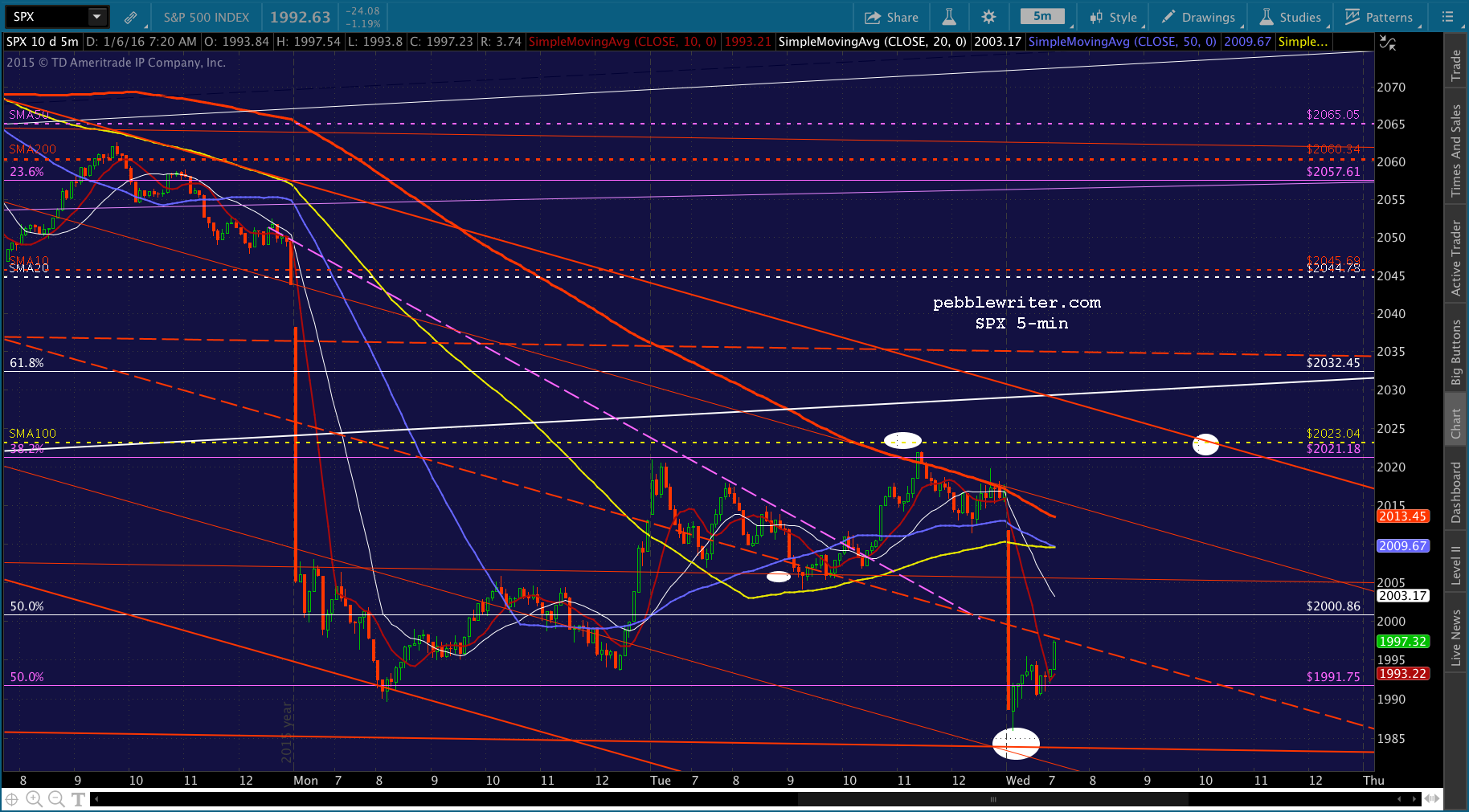The image size is (1469, 812).
Task: Click the net change -24.08 value
Action: [x=362, y=11]
